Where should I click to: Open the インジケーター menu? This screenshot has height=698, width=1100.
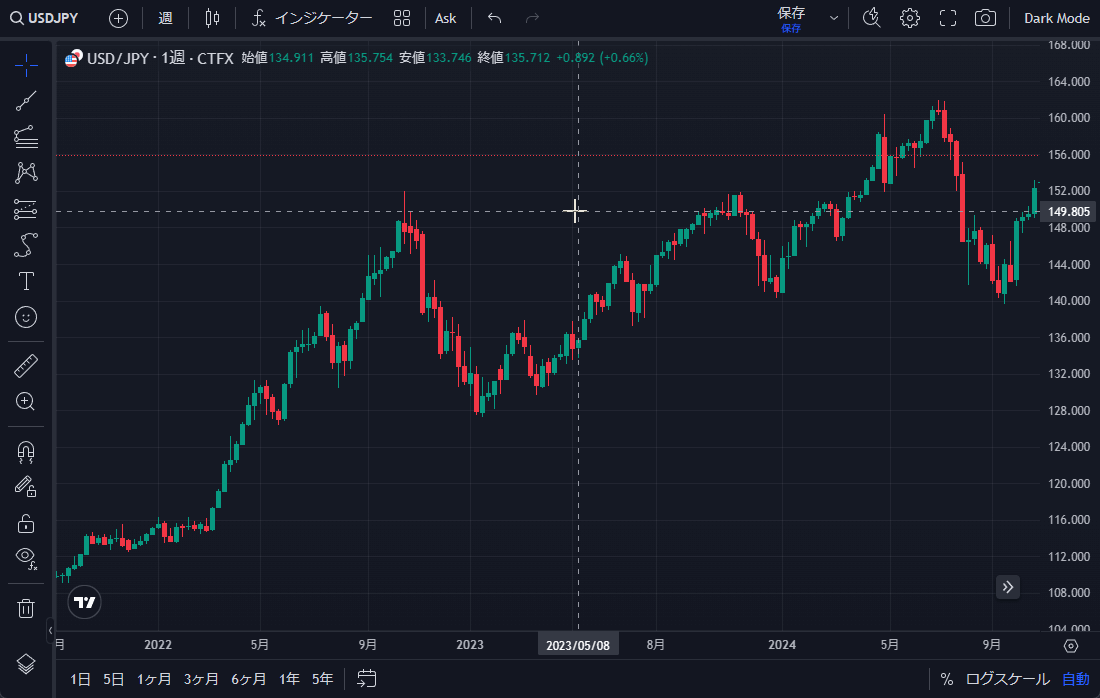point(311,18)
